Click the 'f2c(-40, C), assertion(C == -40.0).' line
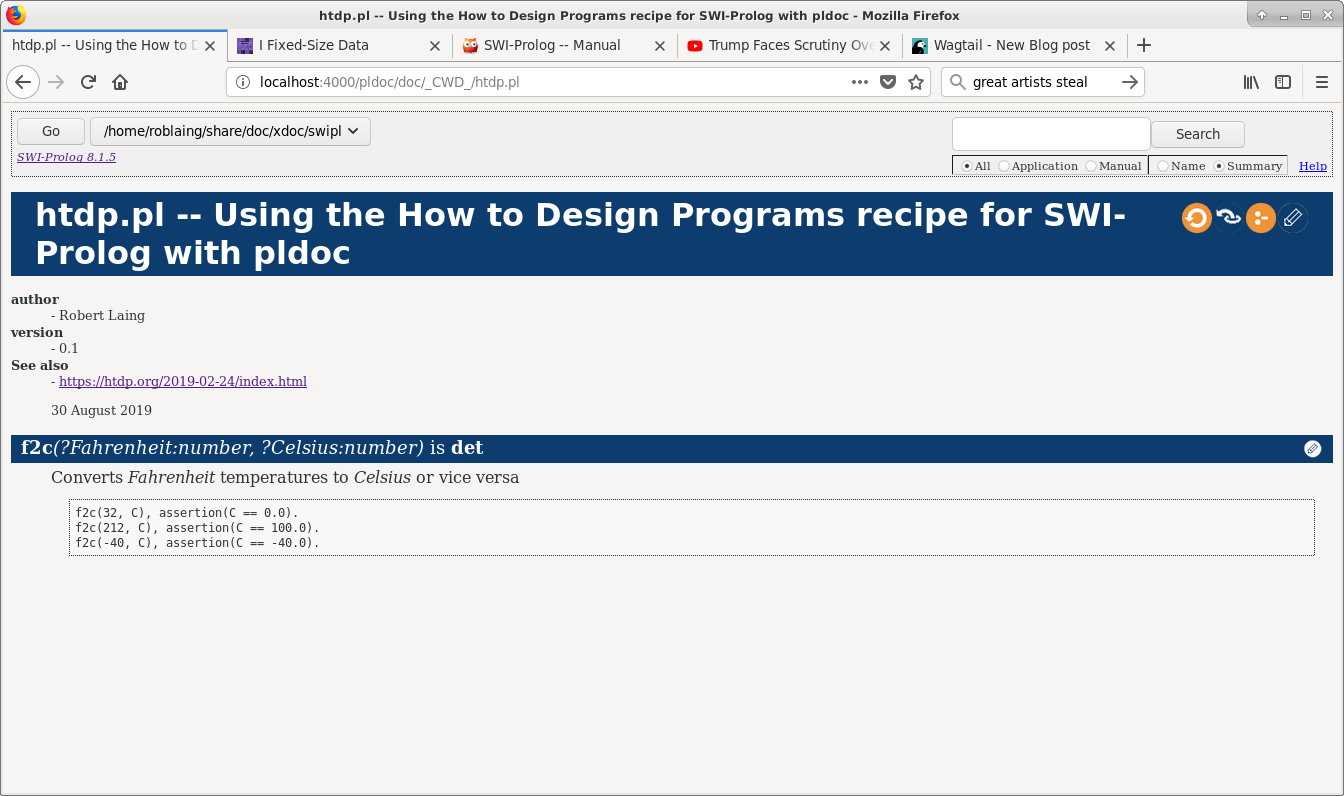Screen dimensions: 1344x796 tap(198, 543)
